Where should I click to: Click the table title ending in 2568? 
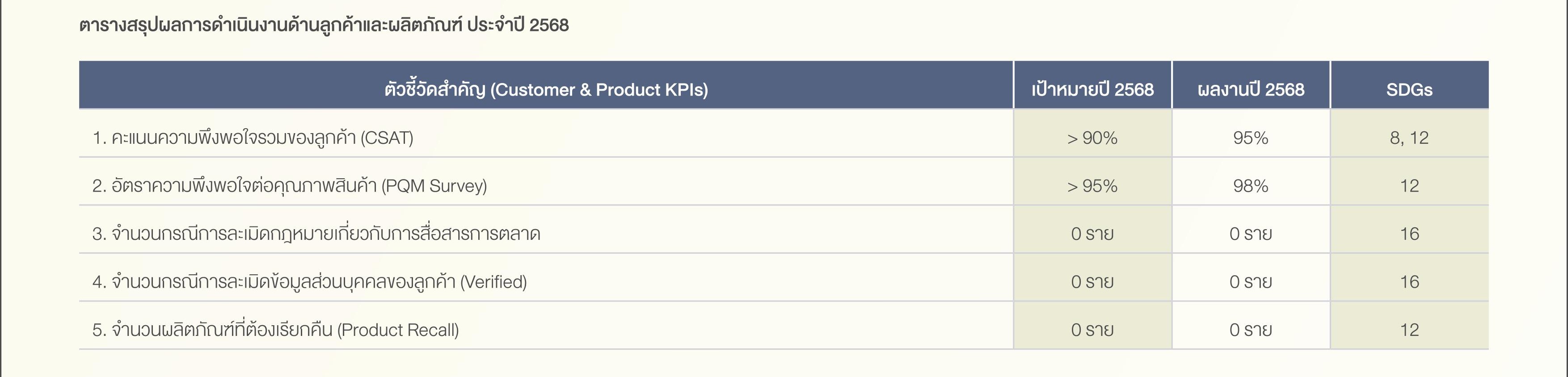point(324,25)
